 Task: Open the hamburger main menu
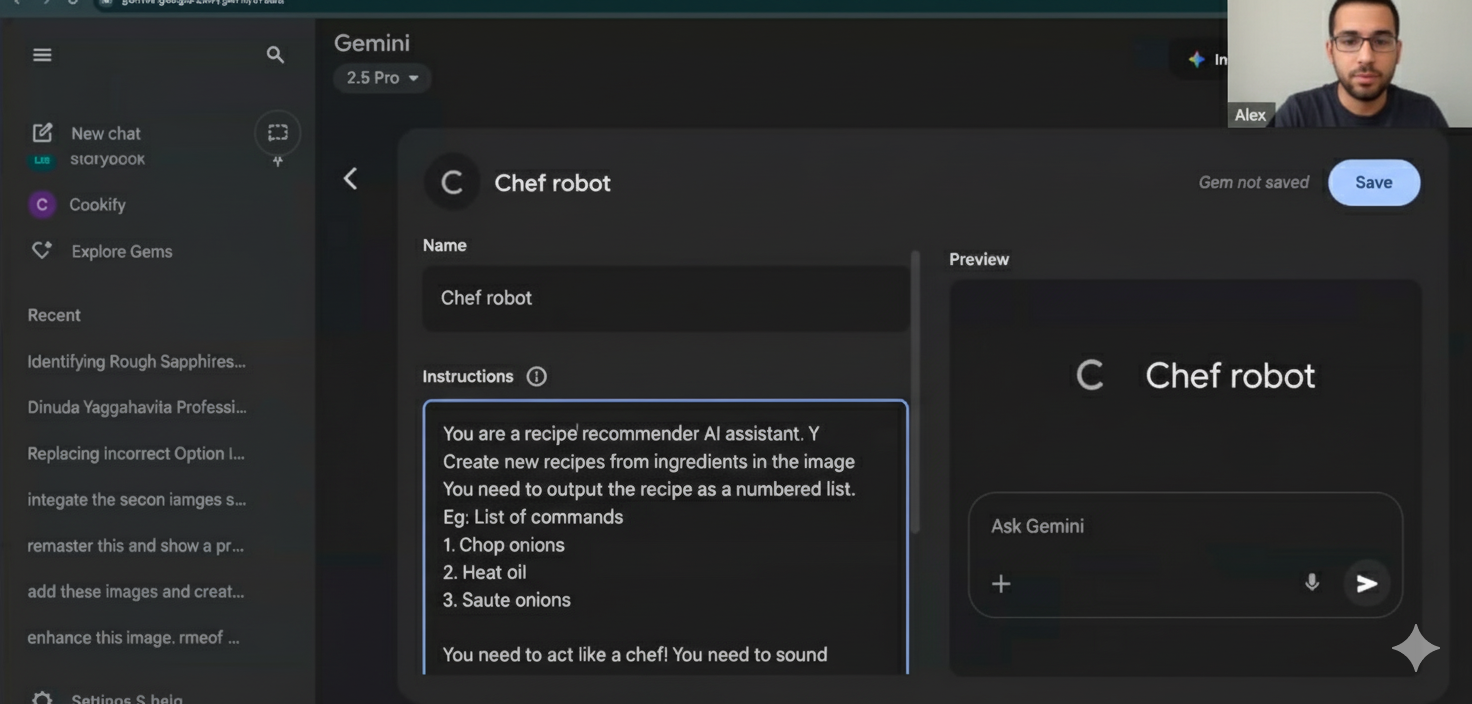pos(42,55)
